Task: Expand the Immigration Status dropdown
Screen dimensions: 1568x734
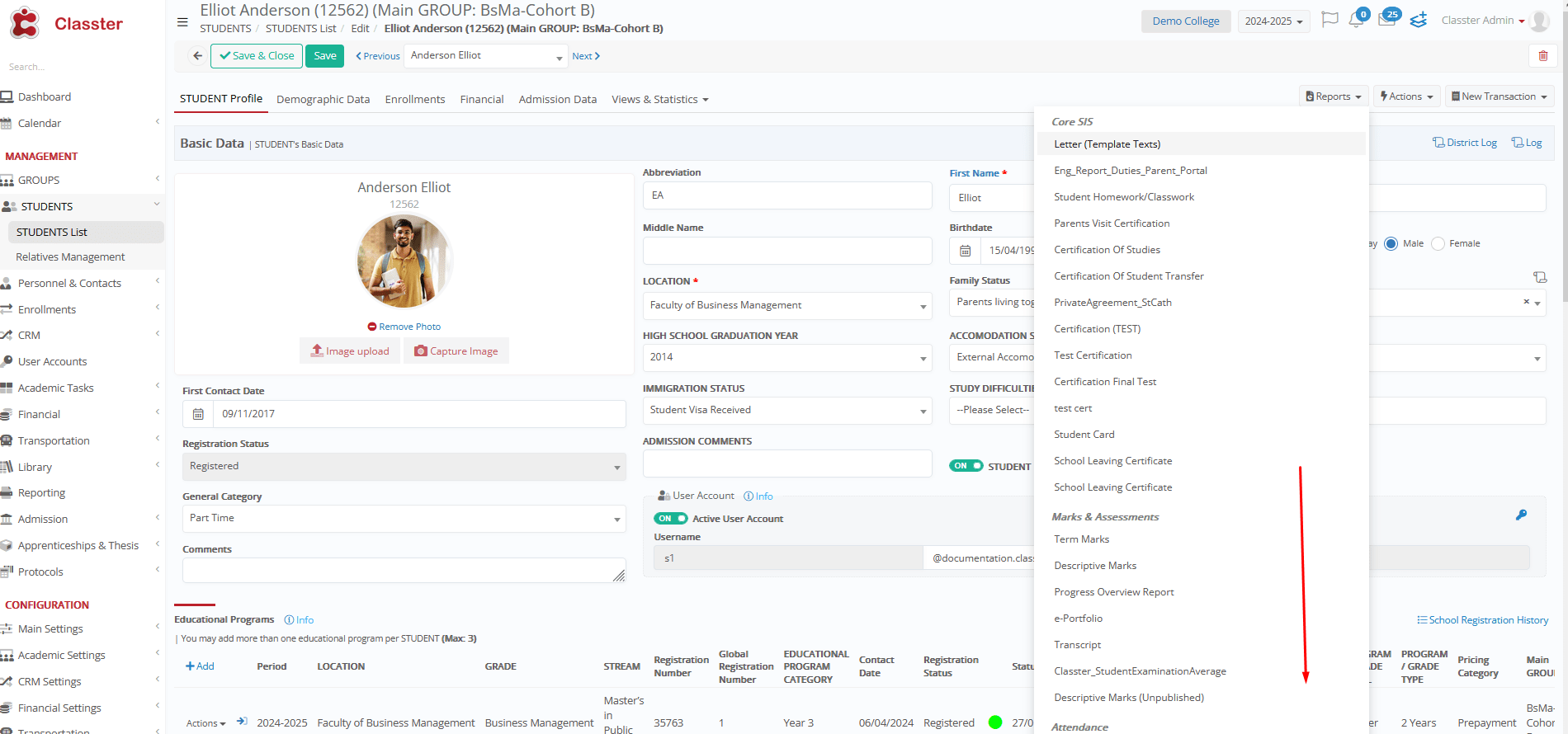Action: coord(787,411)
